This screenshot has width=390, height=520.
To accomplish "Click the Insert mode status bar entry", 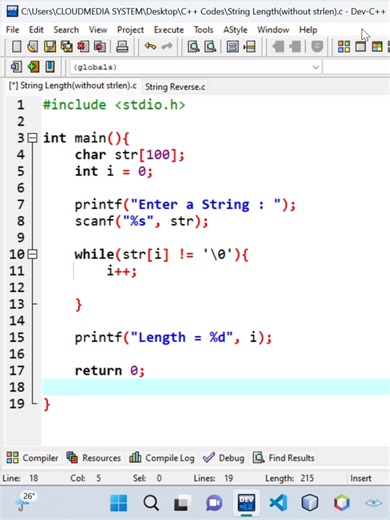I will (360, 478).
